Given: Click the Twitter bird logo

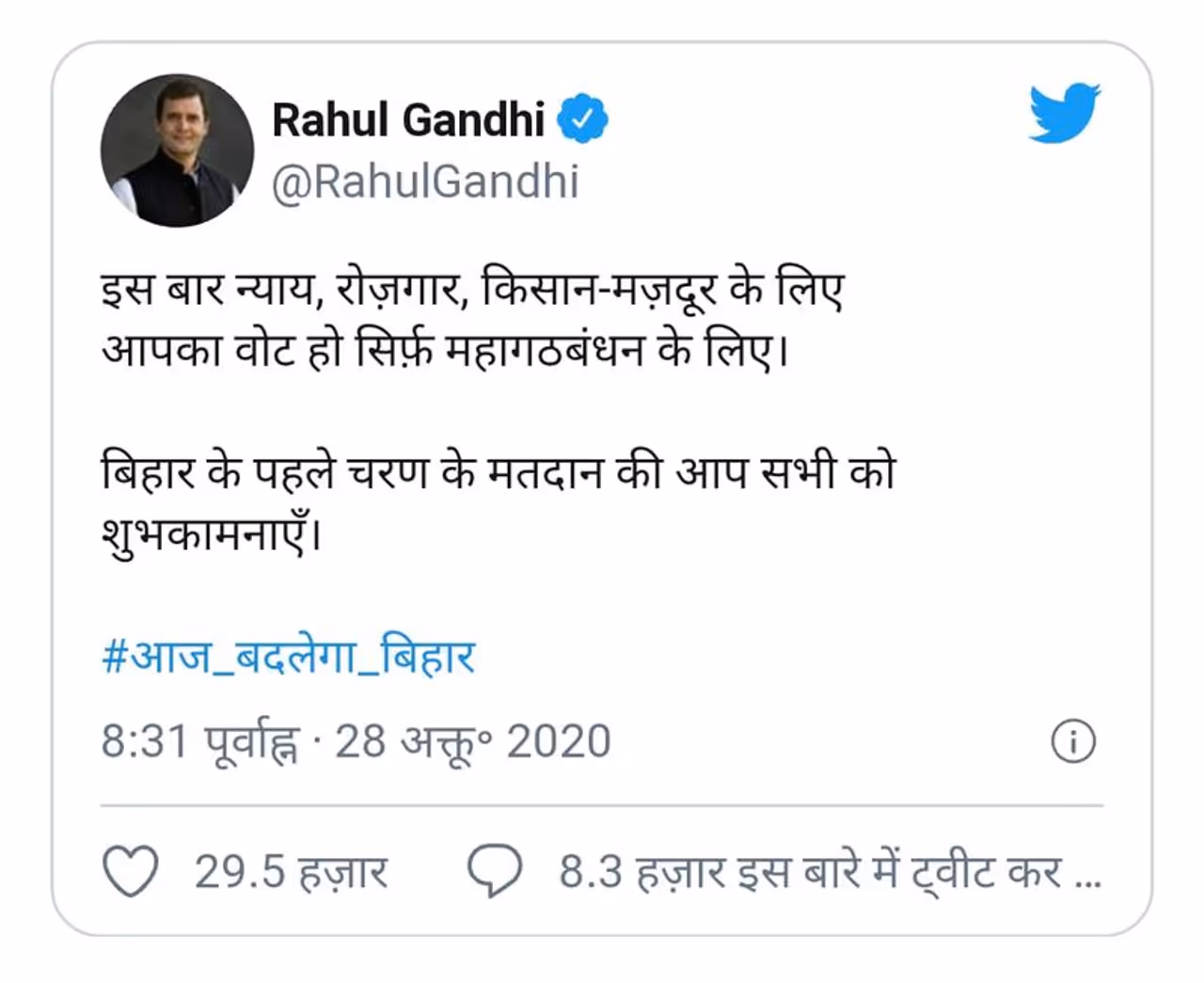Looking at the screenshot, I should pos(1064,113).
